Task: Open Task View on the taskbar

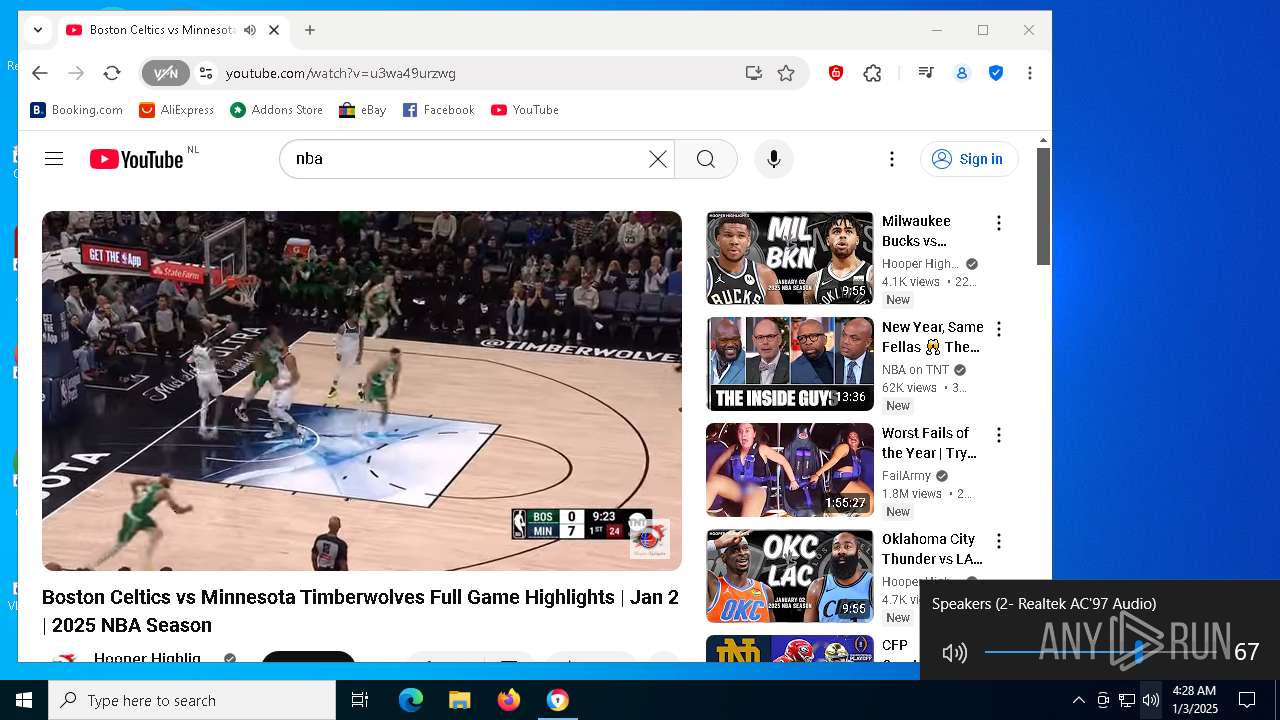Action: [x=360, y=700]
